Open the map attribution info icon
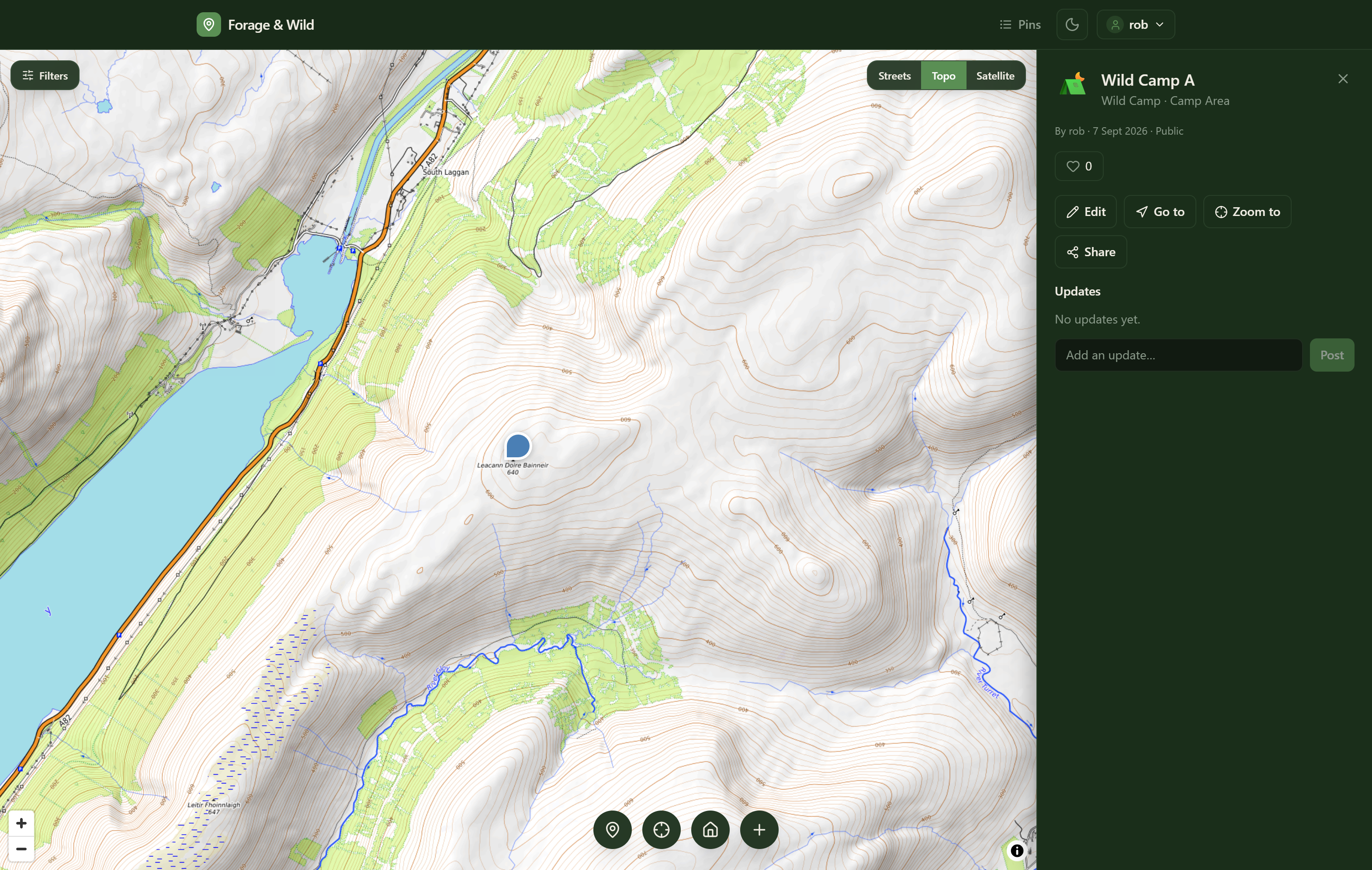The image size is (1372, 870). point(1016,851)
